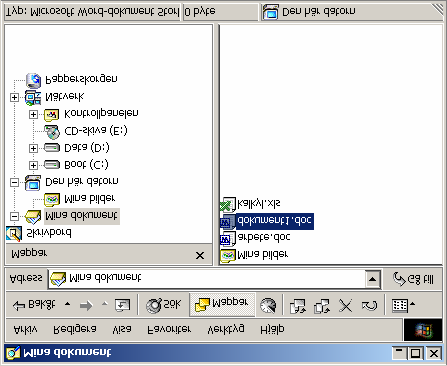This screenshot has height=366, width=447.
Task: Click the up-one-level folder icon
Action: (x=122, y=305)
